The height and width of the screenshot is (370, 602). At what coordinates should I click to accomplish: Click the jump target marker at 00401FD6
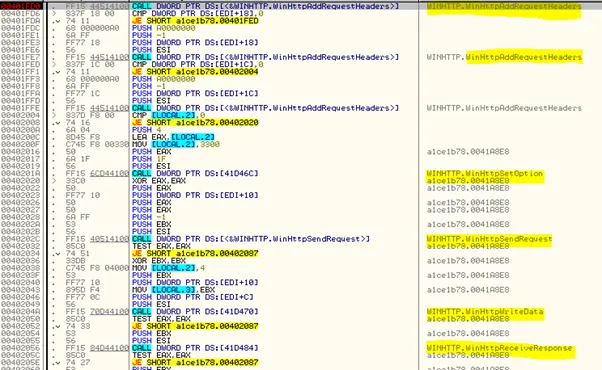pyautogui.click(x=55, y=13)
